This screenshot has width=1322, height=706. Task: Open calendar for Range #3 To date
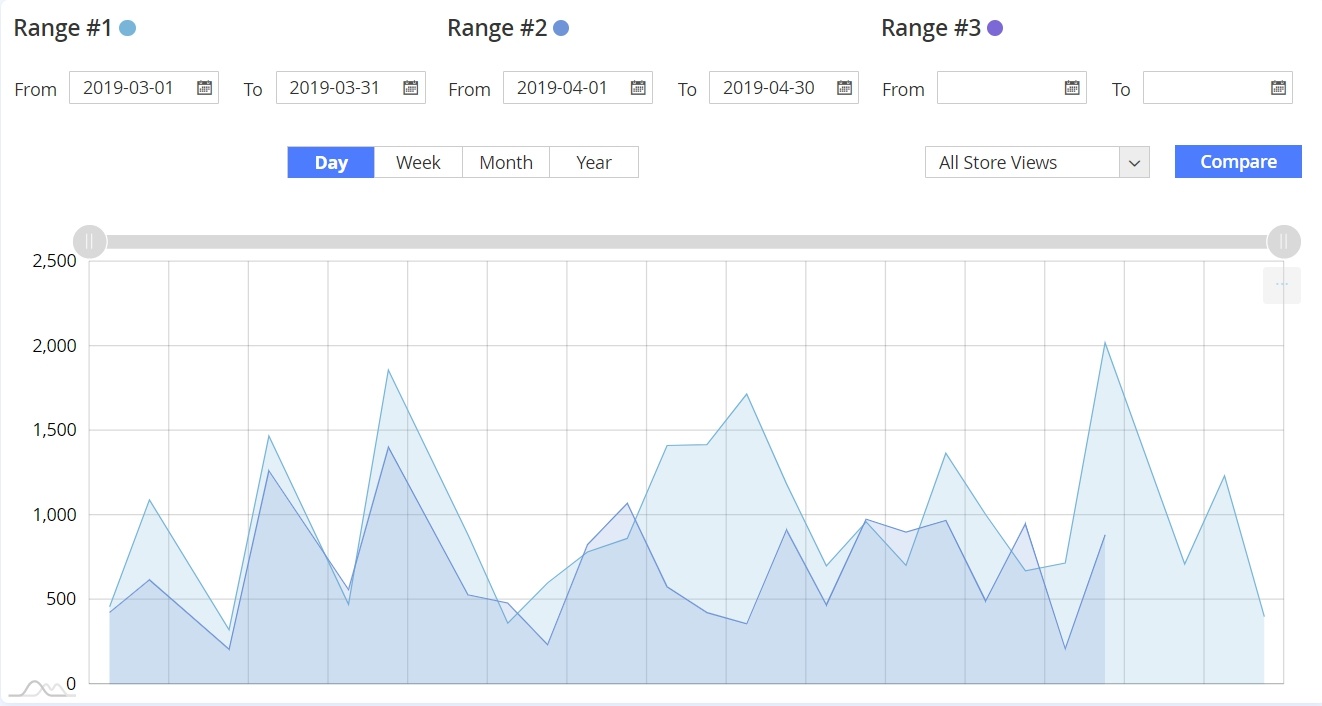point(1278,88)
